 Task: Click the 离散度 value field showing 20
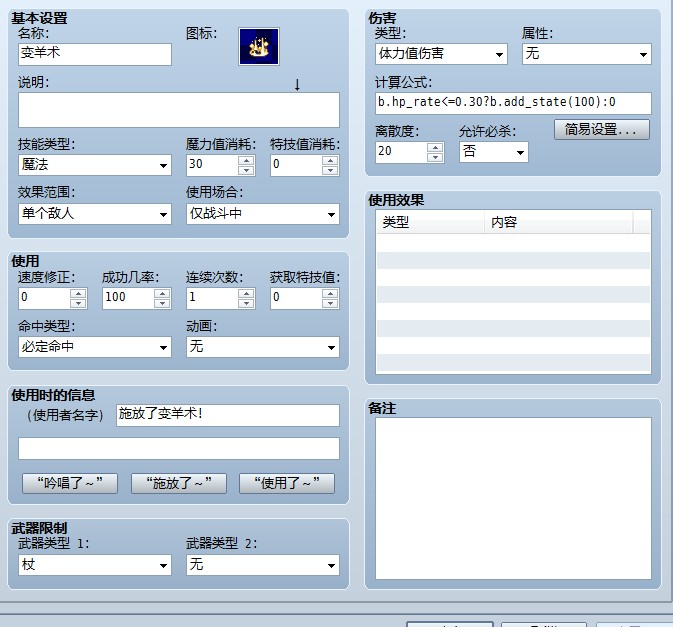401,152
